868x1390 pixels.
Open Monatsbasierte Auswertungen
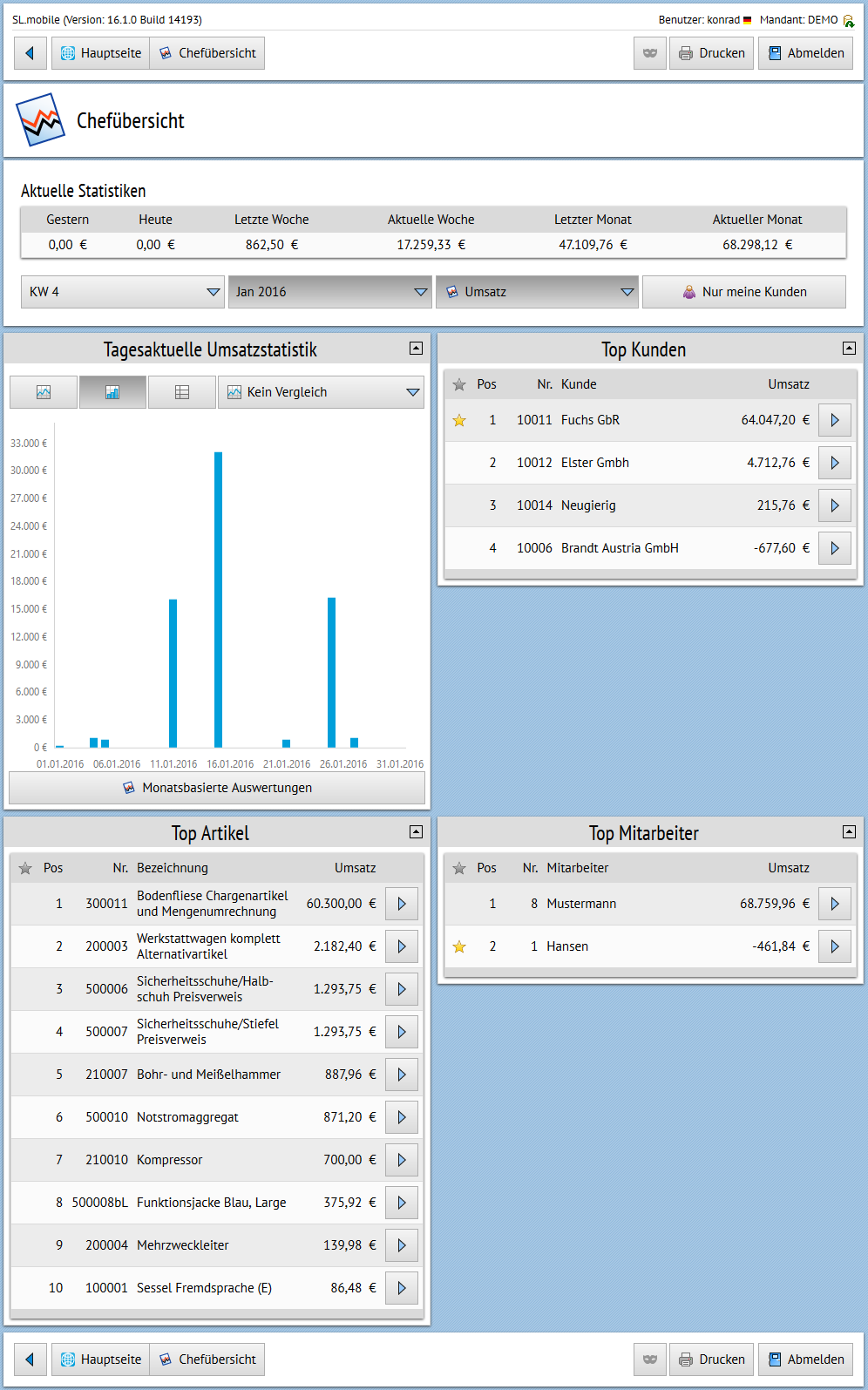click(217, 788)
